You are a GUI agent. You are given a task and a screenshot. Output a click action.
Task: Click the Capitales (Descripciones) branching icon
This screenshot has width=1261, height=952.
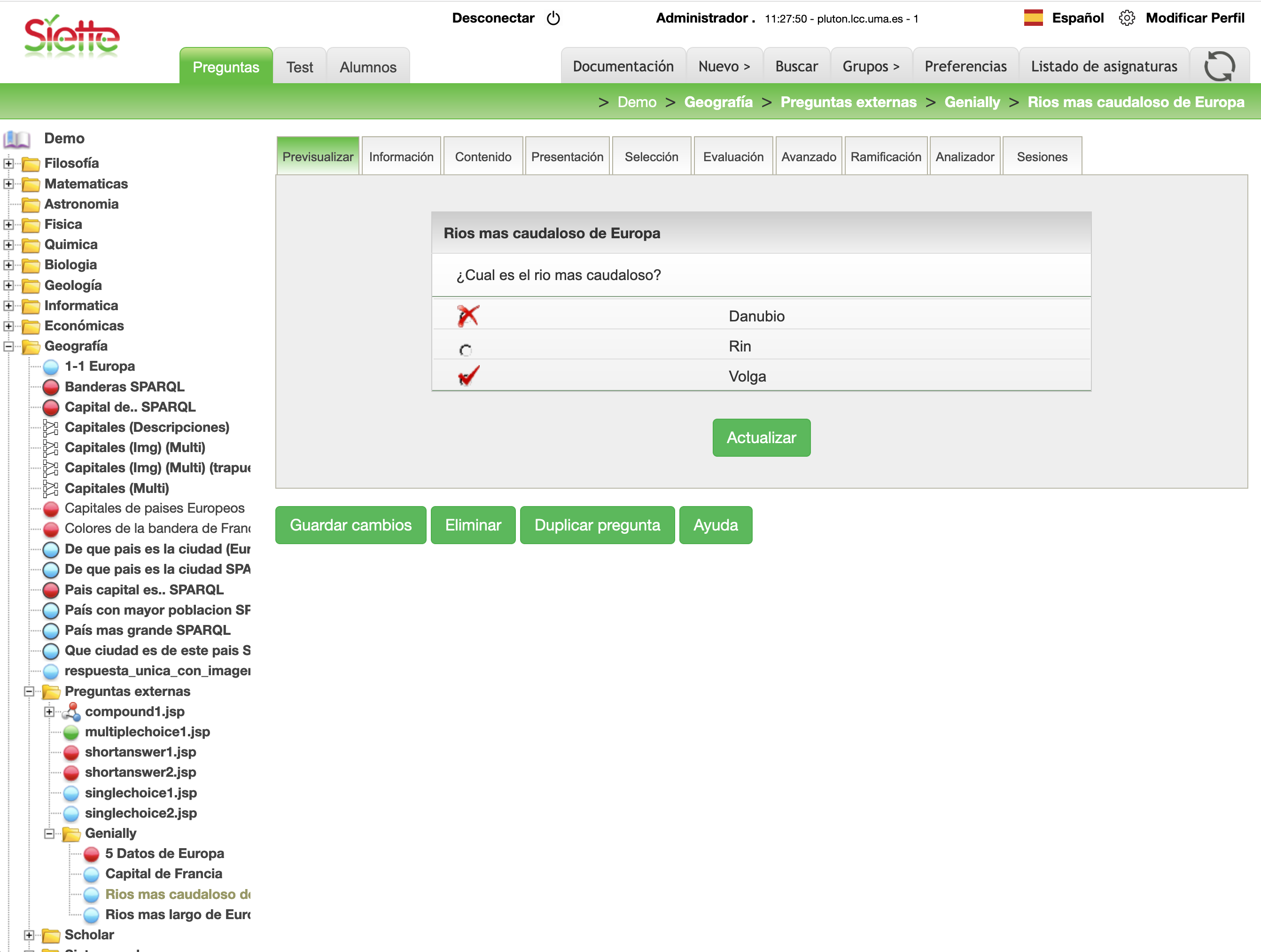[51, 428]
